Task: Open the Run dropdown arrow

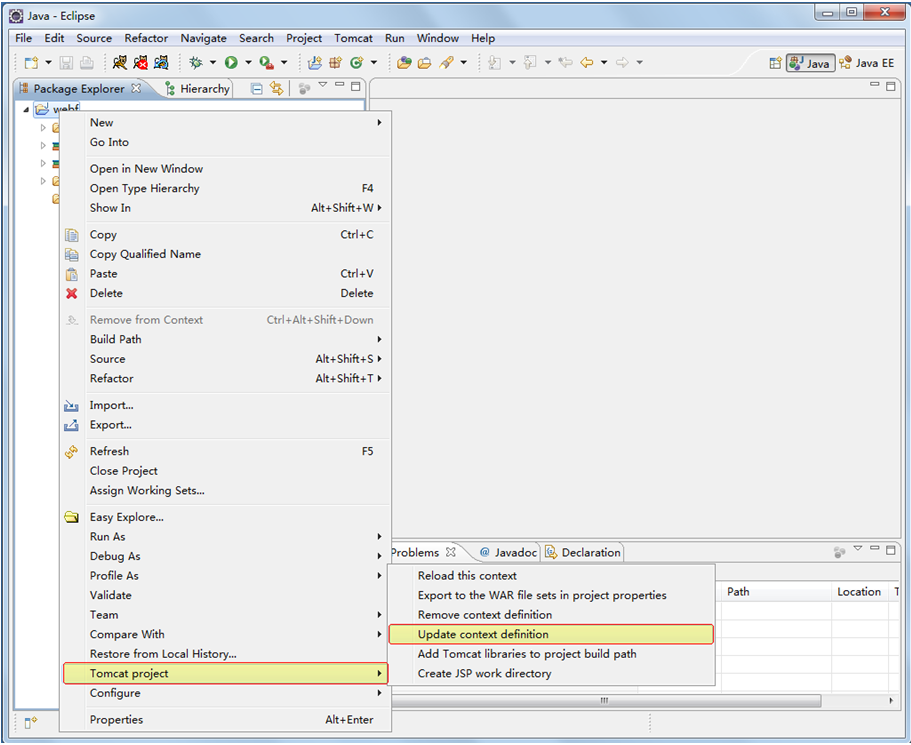Action: coord(248,62)
